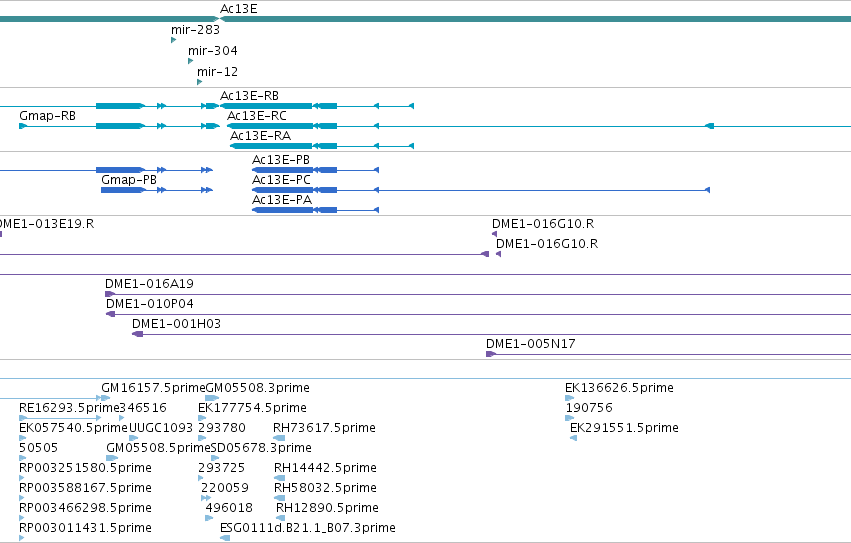The image size is (851, 543).
Task: Click the Ac13E-PB protein label
Action: point(281,160)
